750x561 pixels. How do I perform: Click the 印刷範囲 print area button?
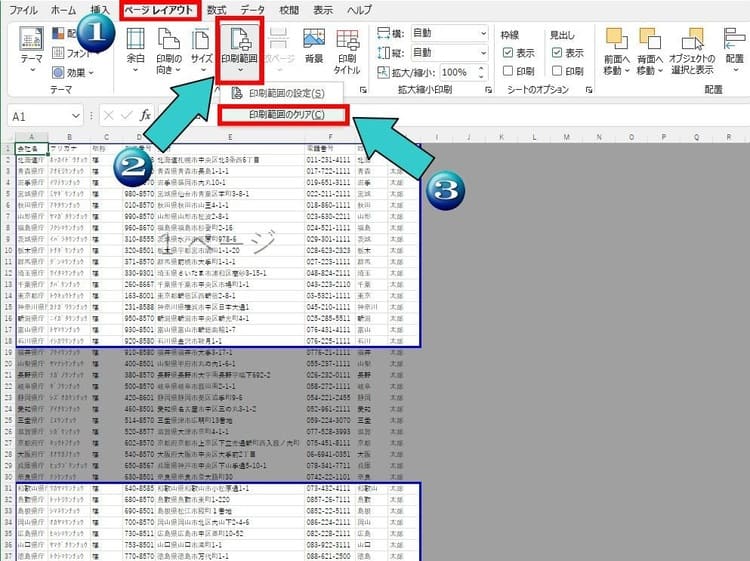239,50
